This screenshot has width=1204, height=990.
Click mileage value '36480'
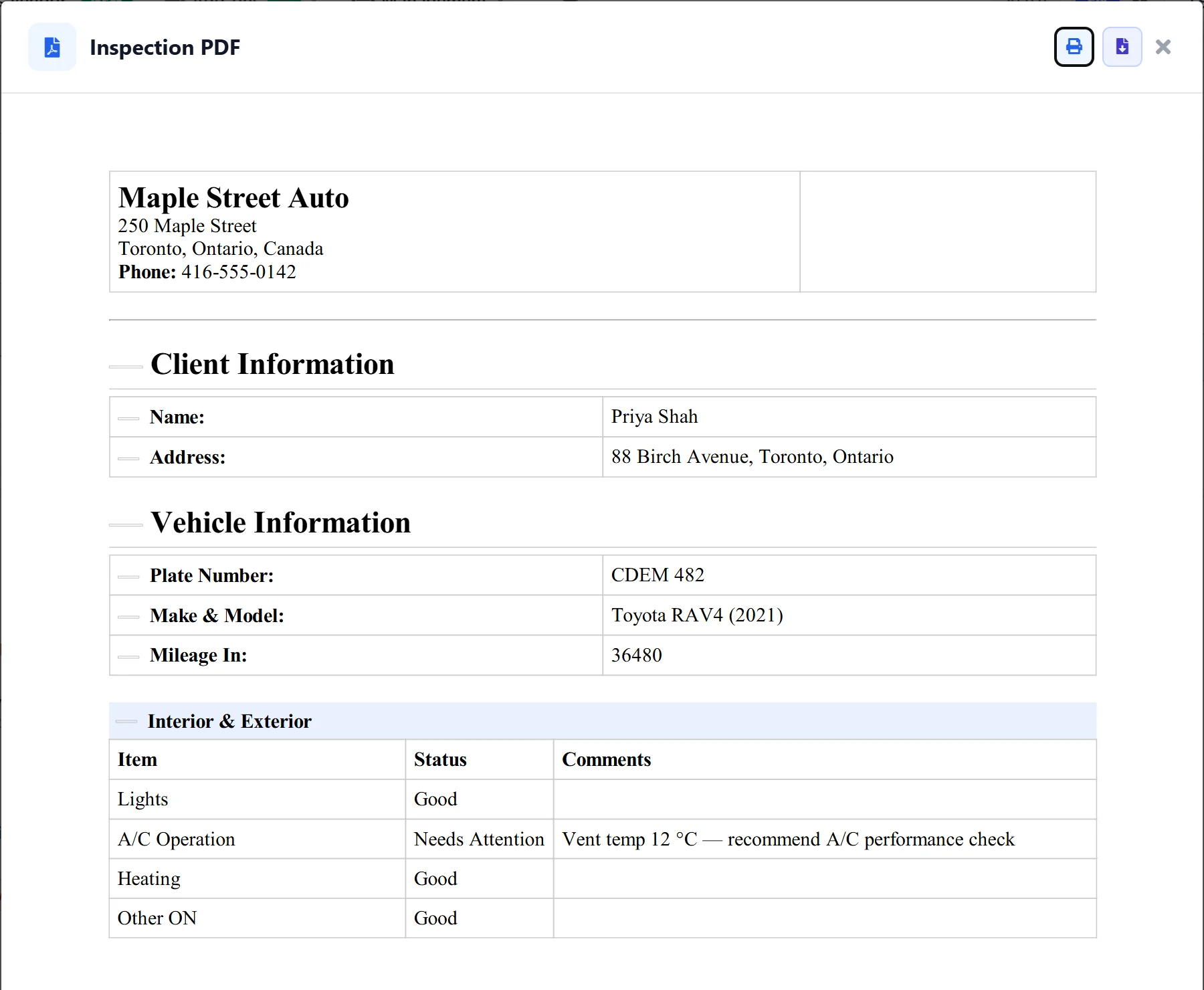(636, 656)
